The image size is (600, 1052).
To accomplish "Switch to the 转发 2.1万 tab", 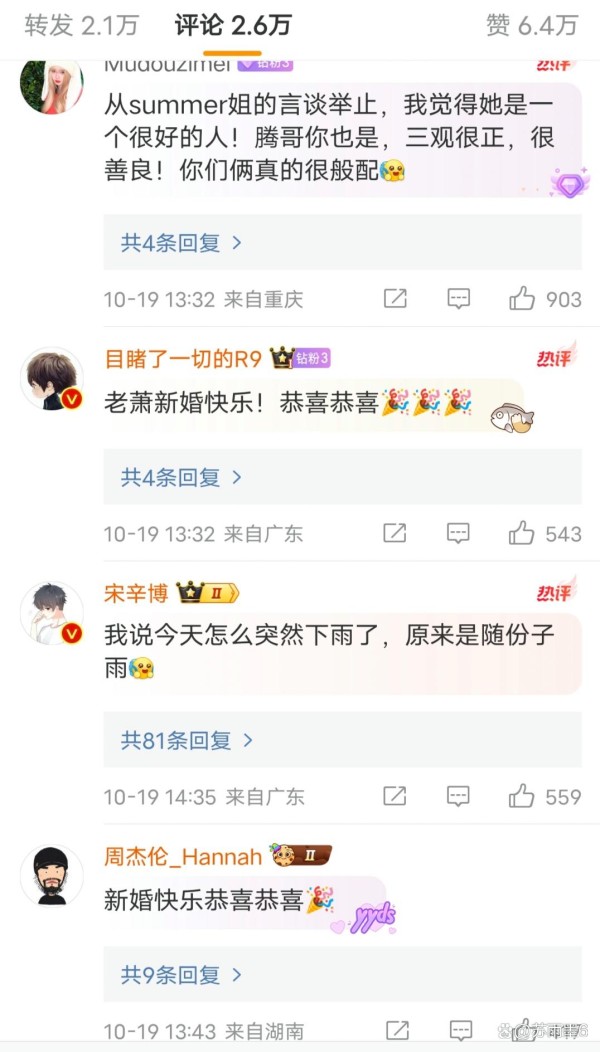I will pos(81,25).
